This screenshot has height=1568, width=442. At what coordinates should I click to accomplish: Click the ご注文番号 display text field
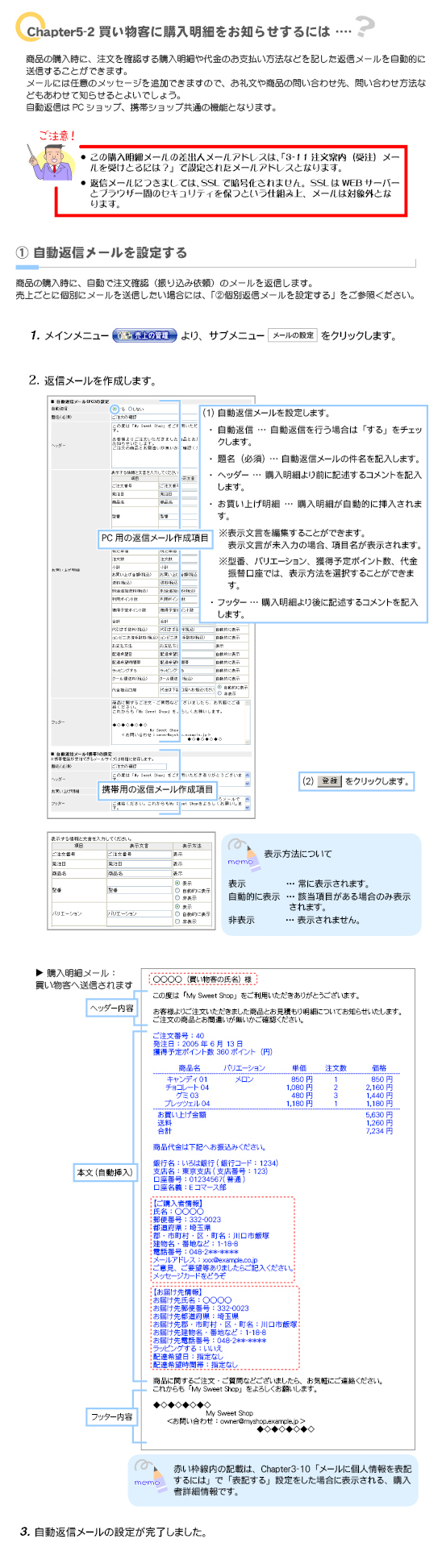[x=139, y=854]
